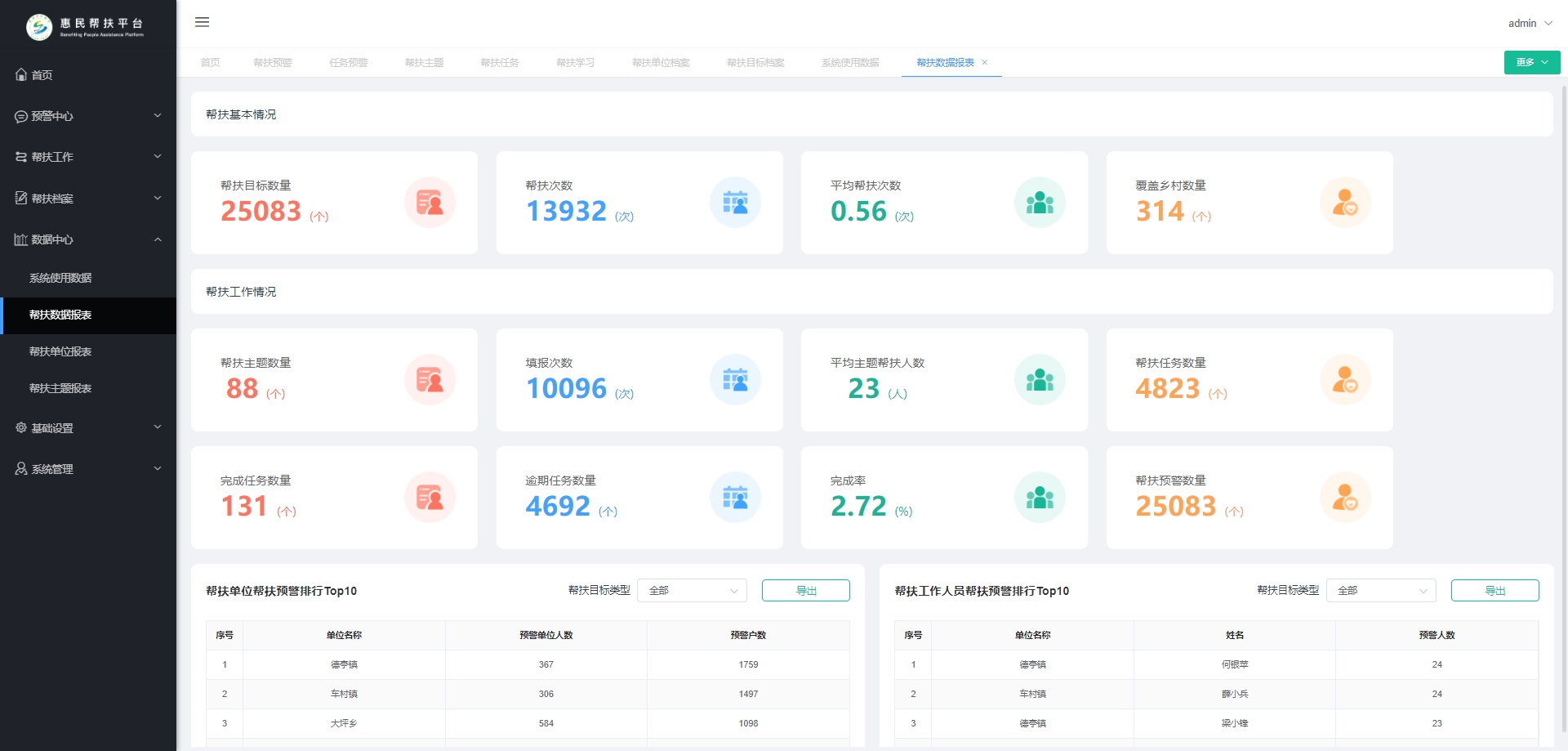Expand the 系统管理 sidebar menu
The width and height of the screenshot is (1568, 751).
[x=88, y=469]
